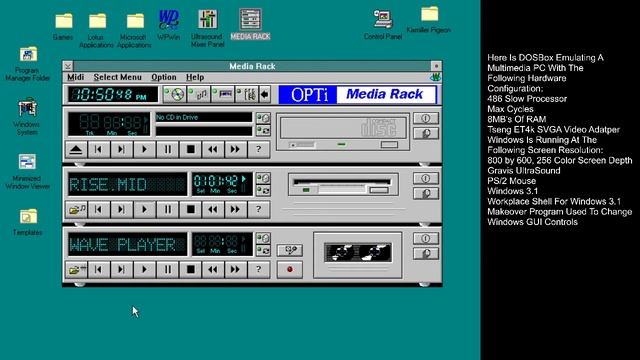Click MIDI player button below power button
This screenshot has height=360, width=640.
(426, 193)
